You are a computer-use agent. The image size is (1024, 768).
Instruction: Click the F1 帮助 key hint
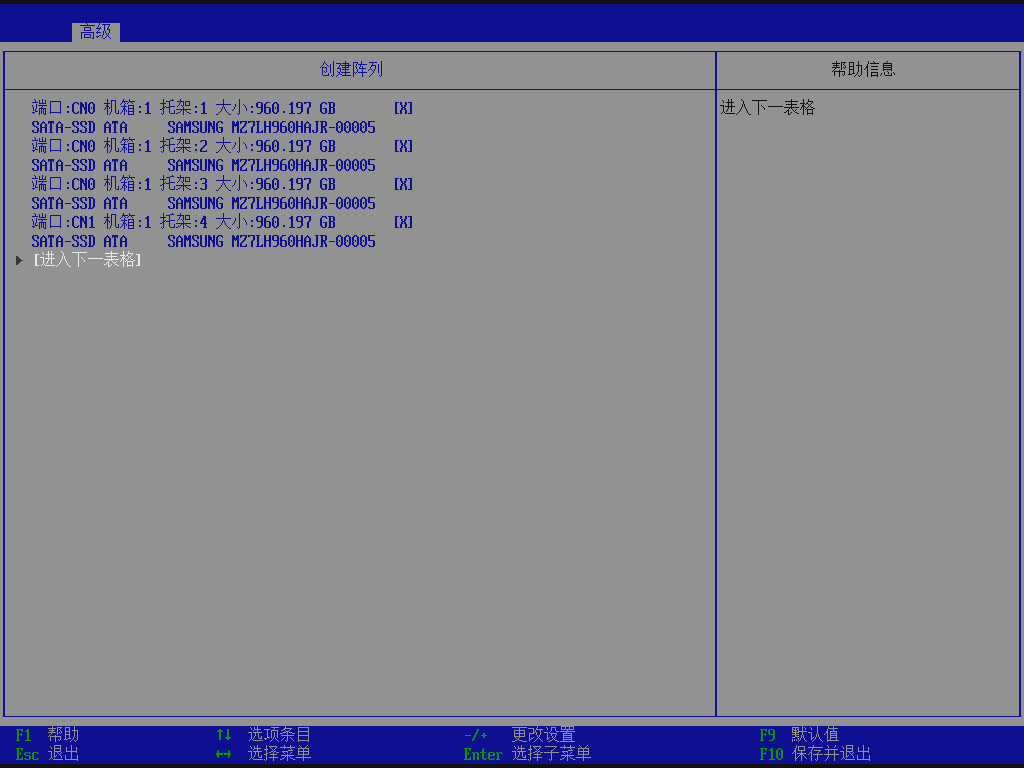47,735
